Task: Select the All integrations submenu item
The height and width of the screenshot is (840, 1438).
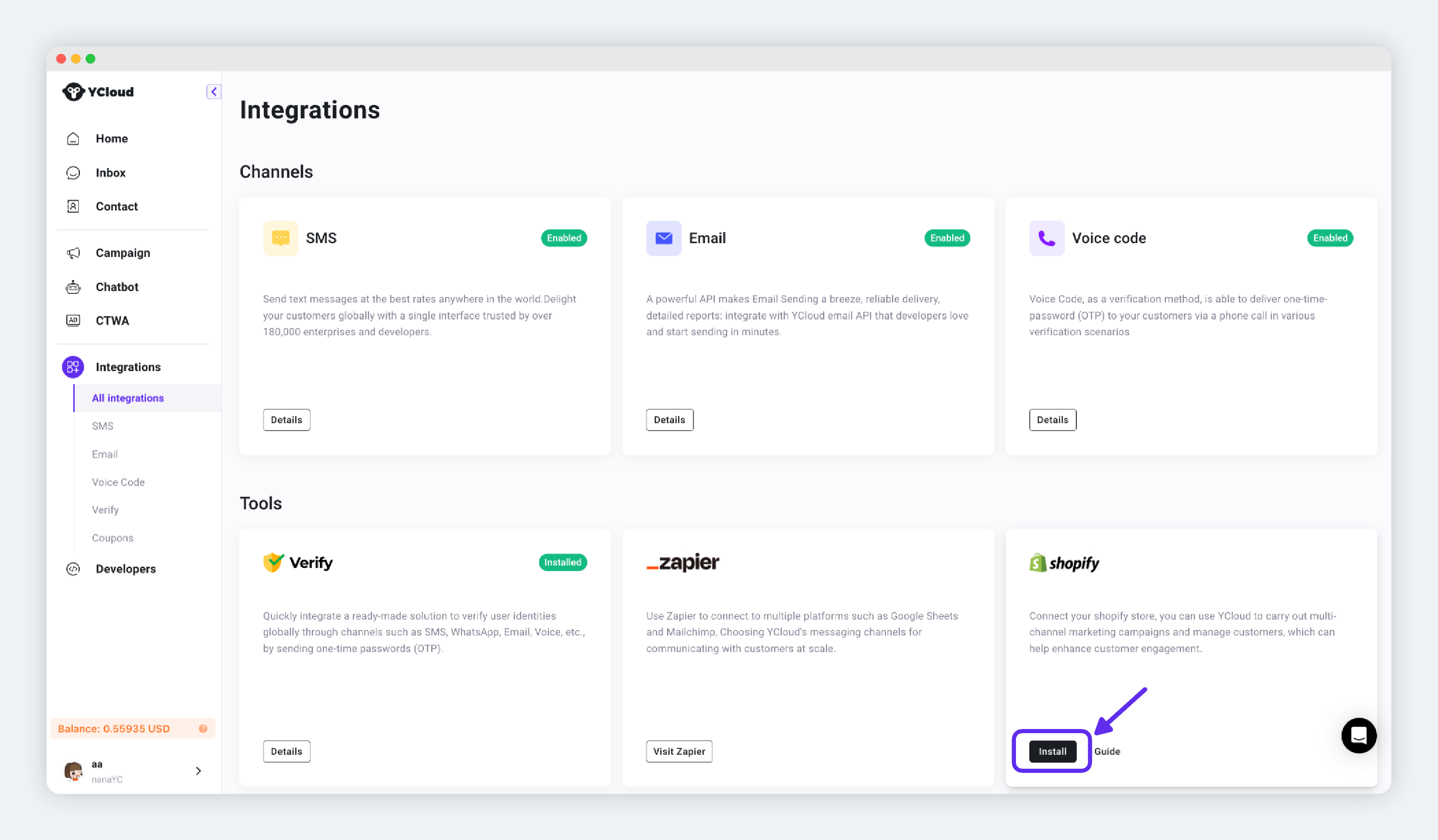Action: (x=128, y=398)
